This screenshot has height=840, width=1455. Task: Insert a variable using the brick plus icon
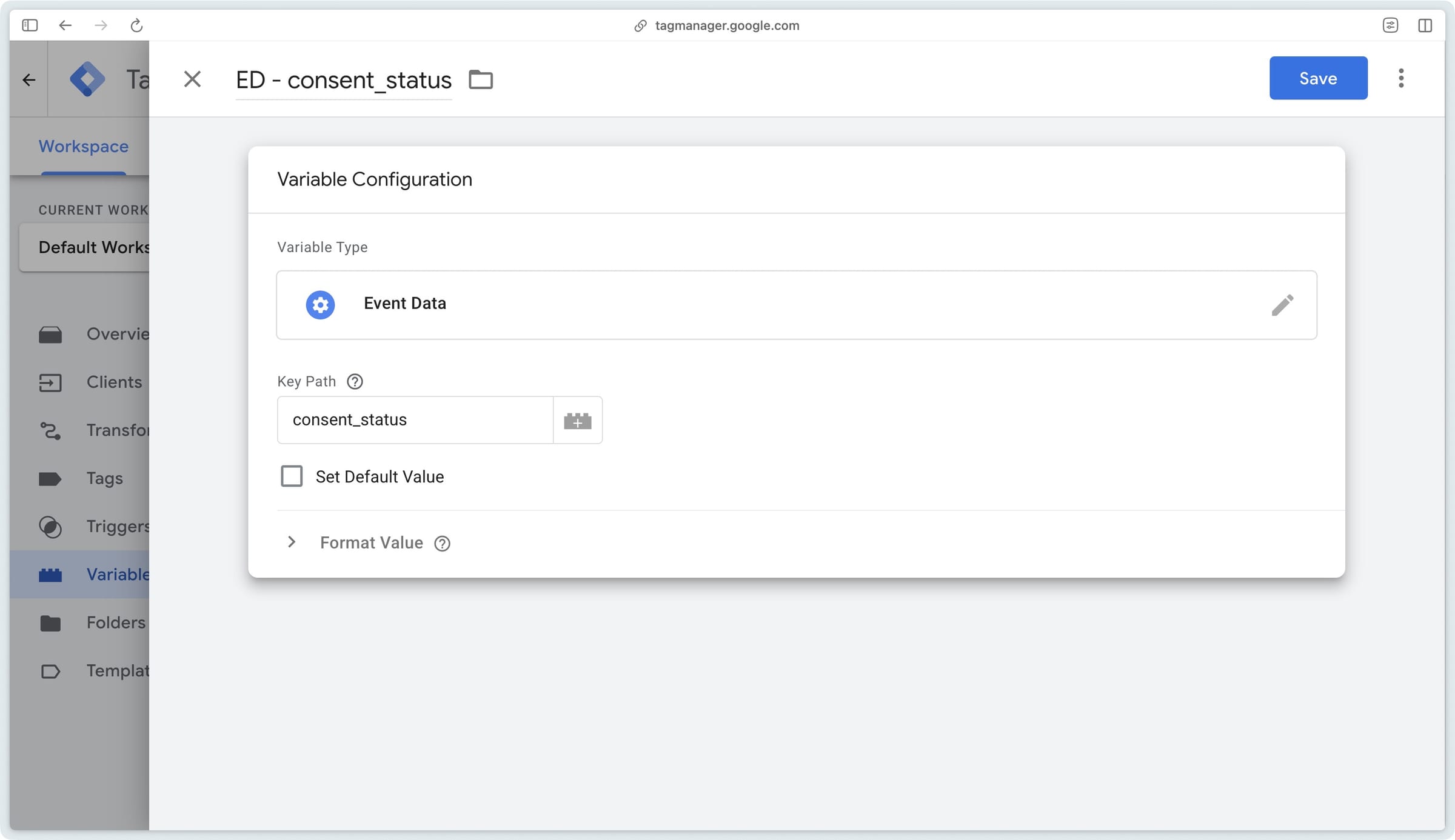[x=577, y=420]
